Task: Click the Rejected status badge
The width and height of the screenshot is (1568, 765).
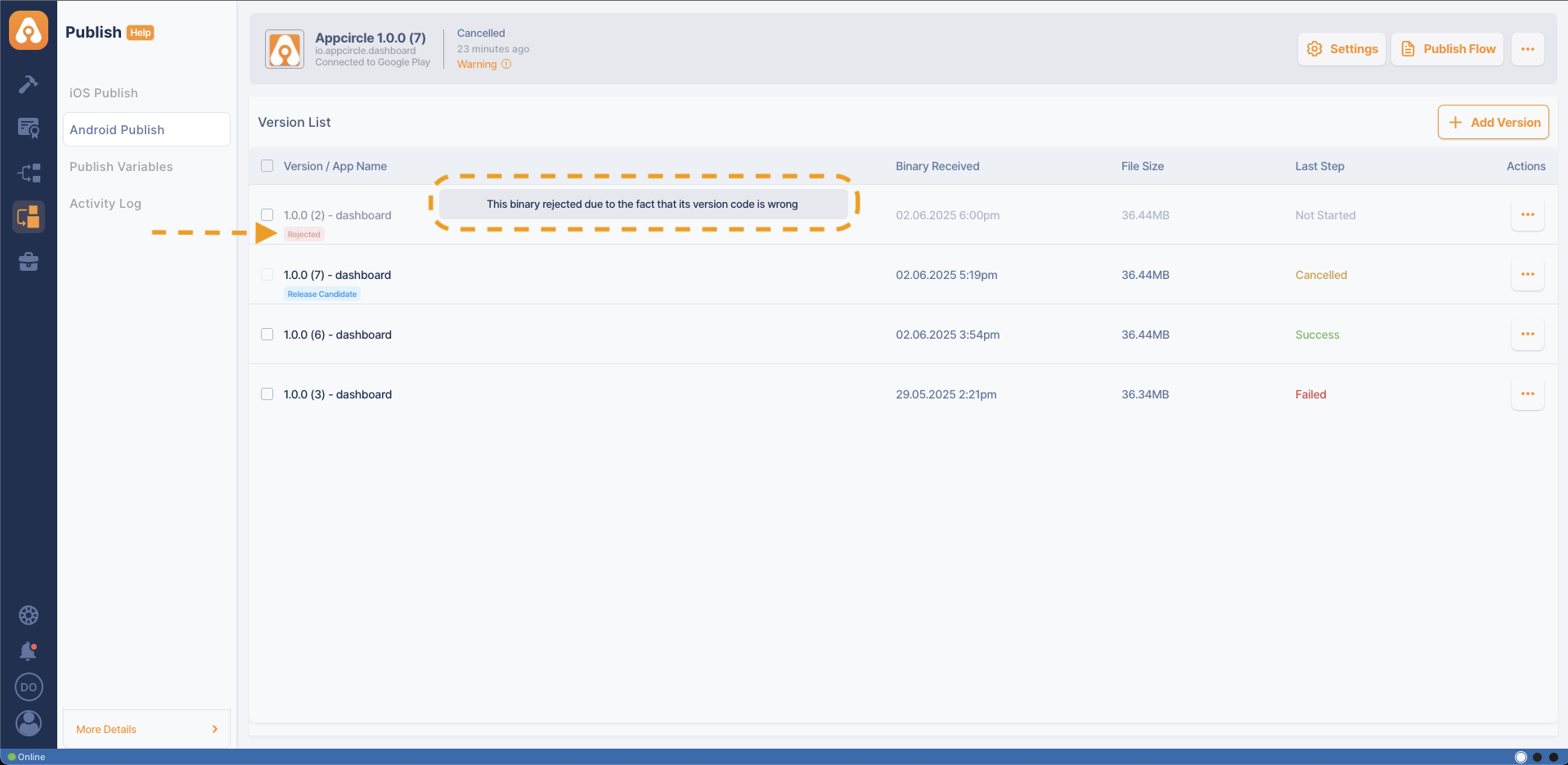Action: [x=304, y=235]
